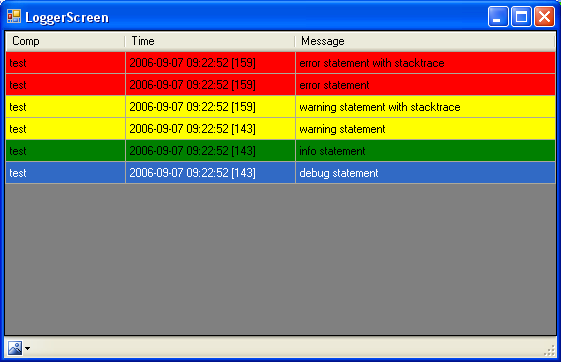Image resolution: width=562 pixels, height=362 pixels.
Task: Minimize the LoggerScreen window
Action: coord(498,16)
